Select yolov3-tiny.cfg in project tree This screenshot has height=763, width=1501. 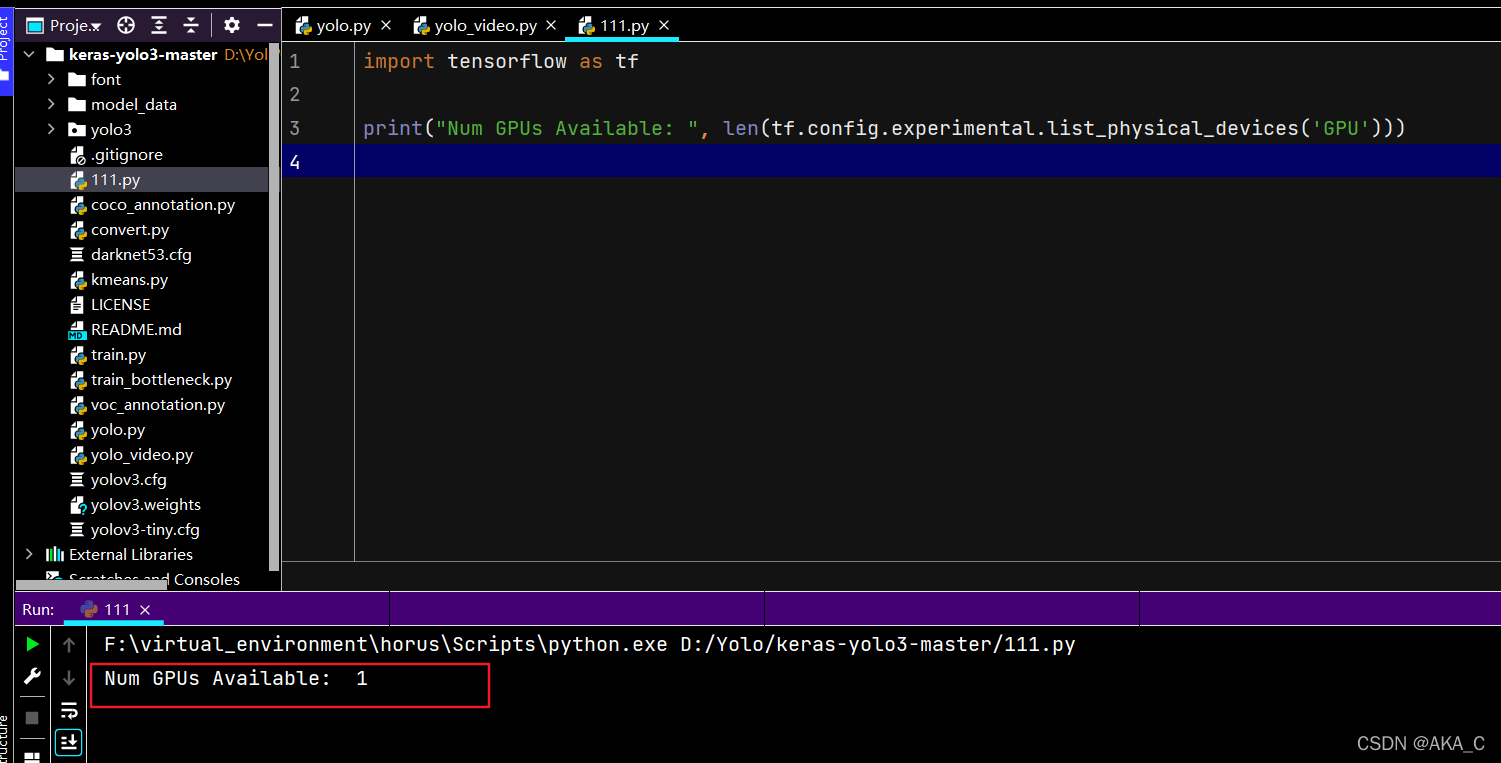coord(145,529)
